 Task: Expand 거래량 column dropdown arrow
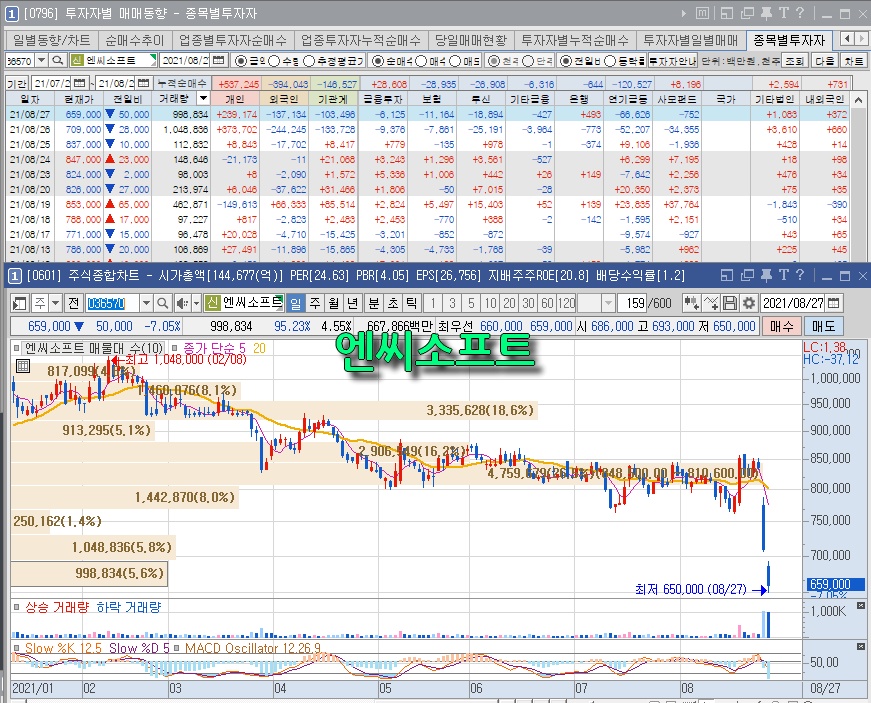click(203, 99)
